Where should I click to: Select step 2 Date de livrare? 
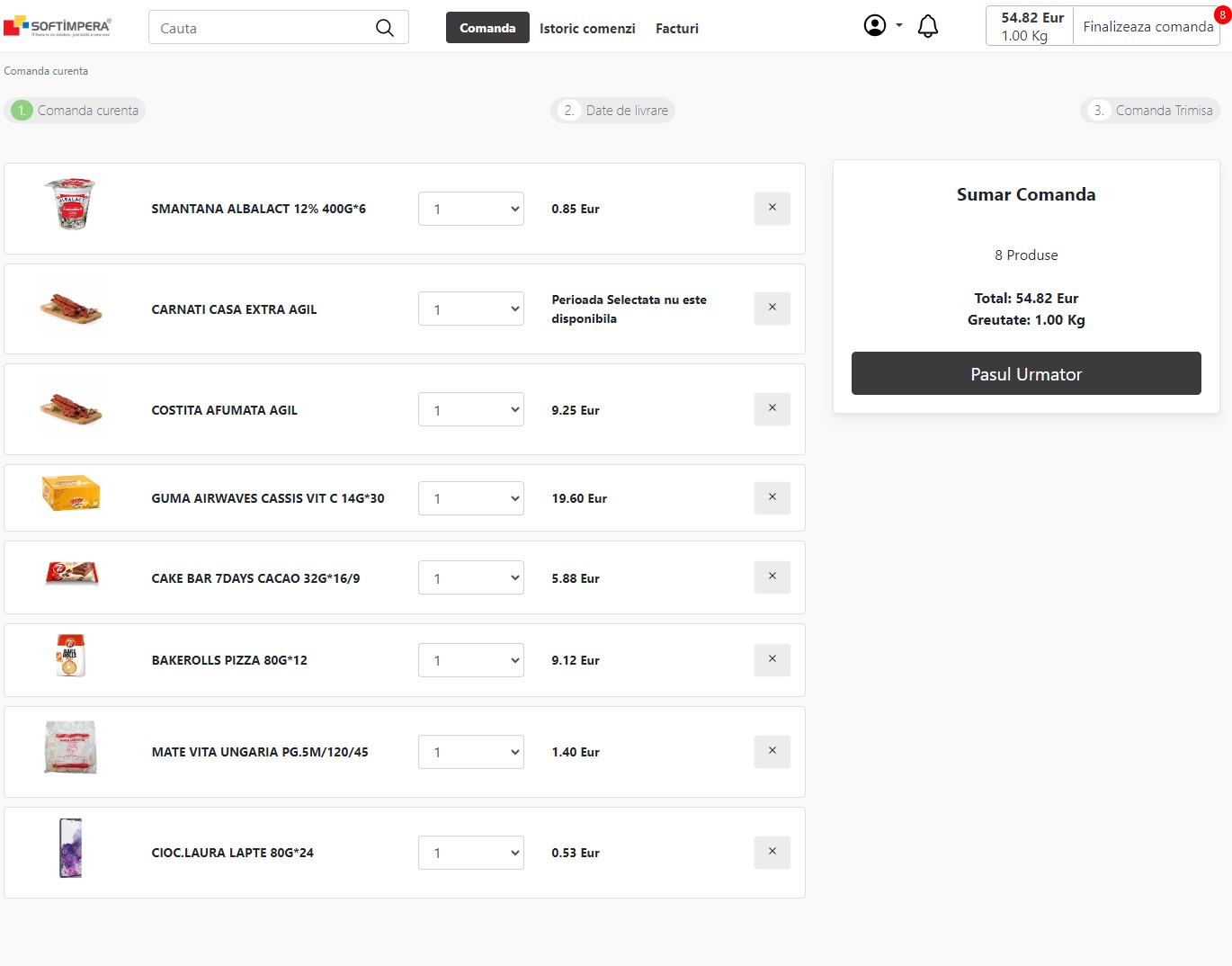(613, 111)
